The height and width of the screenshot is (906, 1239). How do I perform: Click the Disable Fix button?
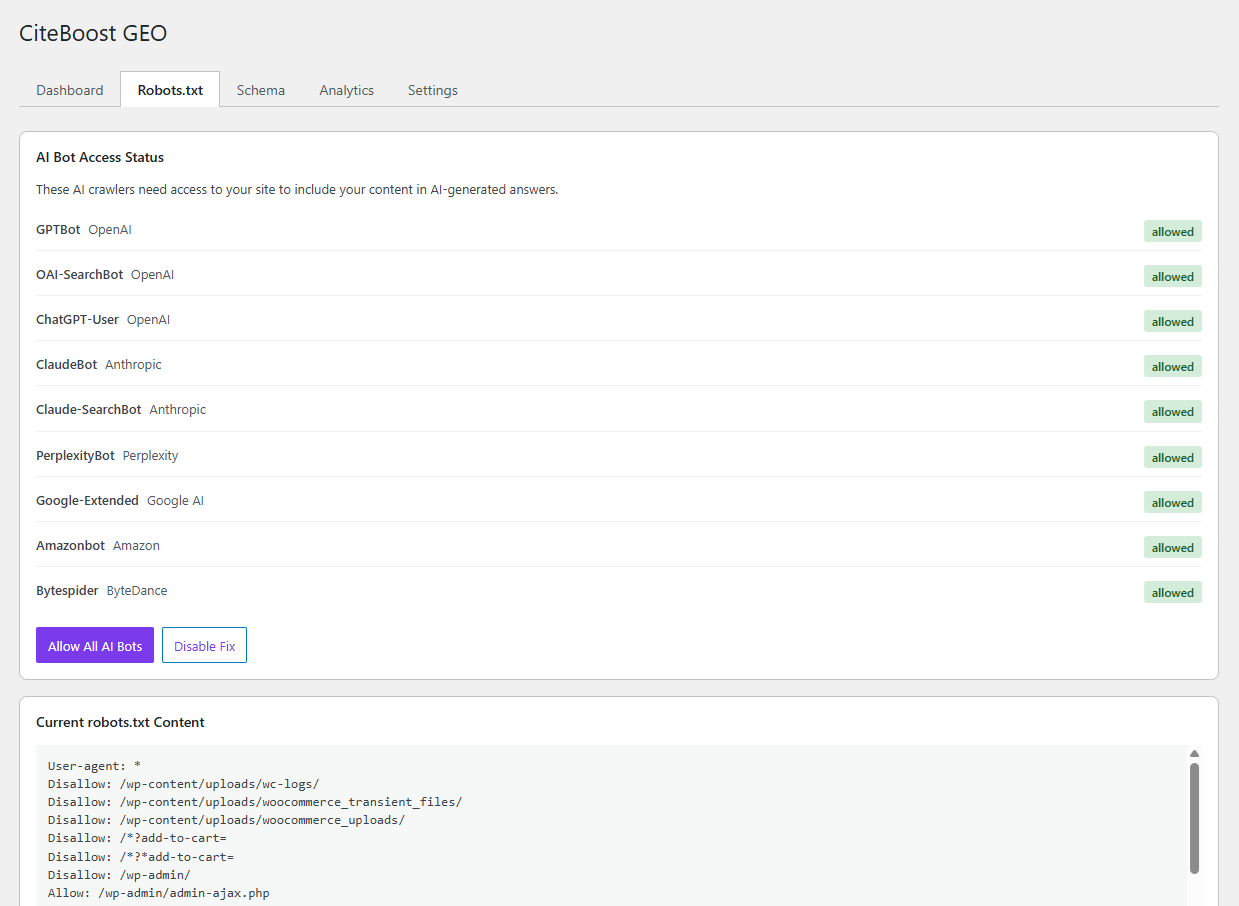click(x=204, y=645)
